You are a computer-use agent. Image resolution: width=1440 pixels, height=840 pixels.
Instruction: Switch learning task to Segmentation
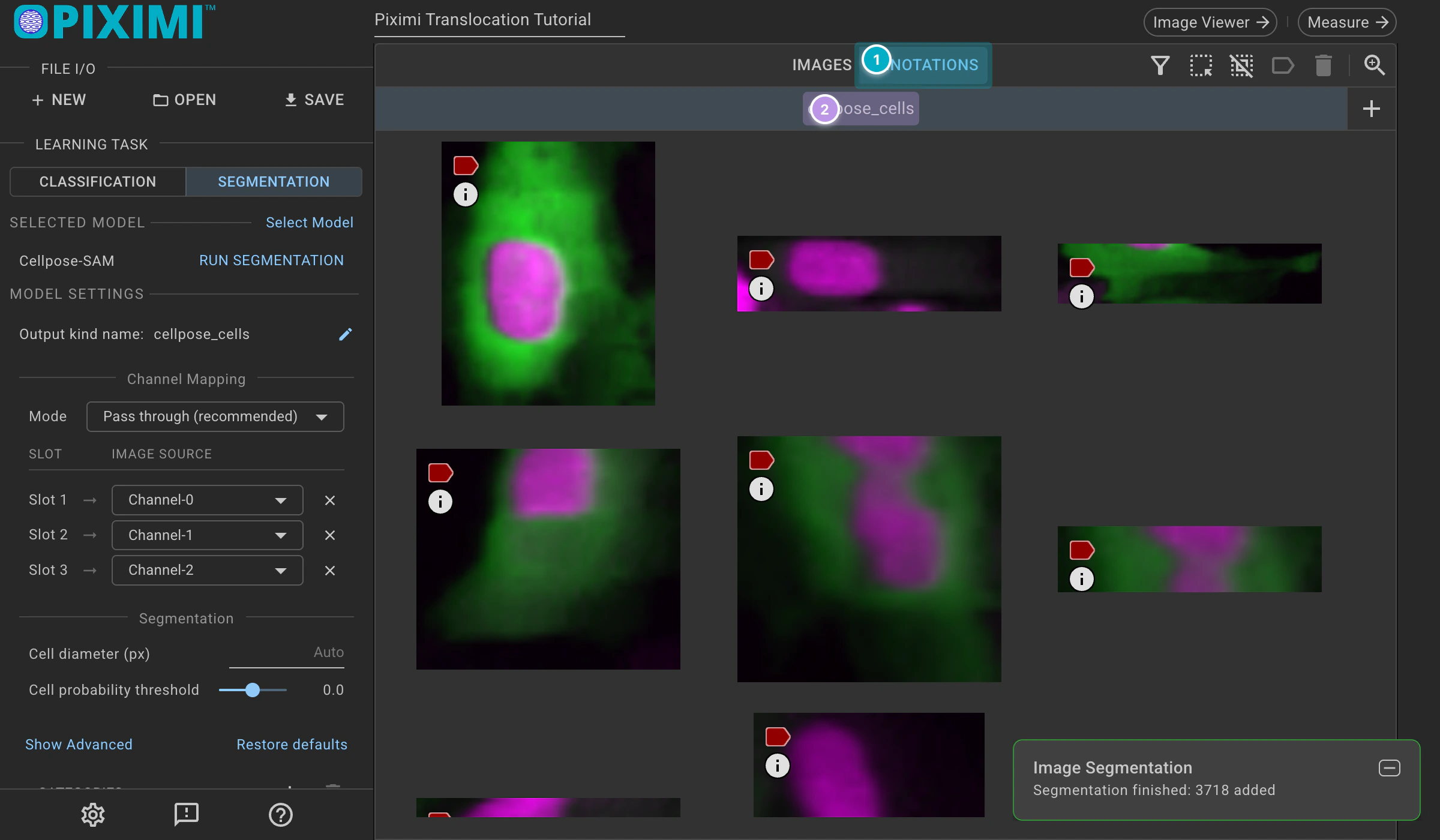coord(274,182)
